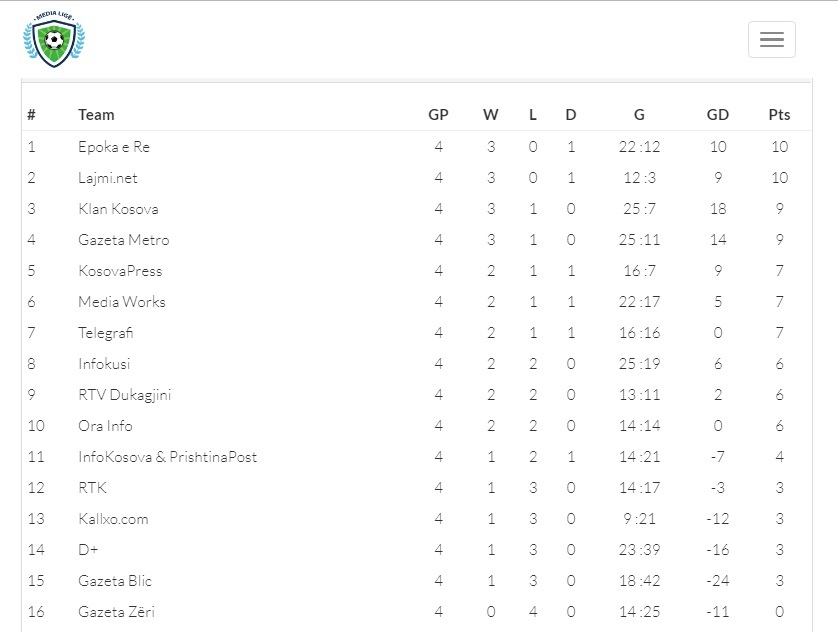Open the KosovaPress team entry

click(120, 271)
